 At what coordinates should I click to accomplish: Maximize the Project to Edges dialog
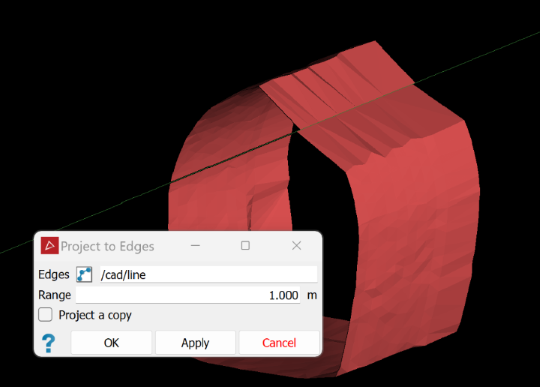[x=245, y=245]
